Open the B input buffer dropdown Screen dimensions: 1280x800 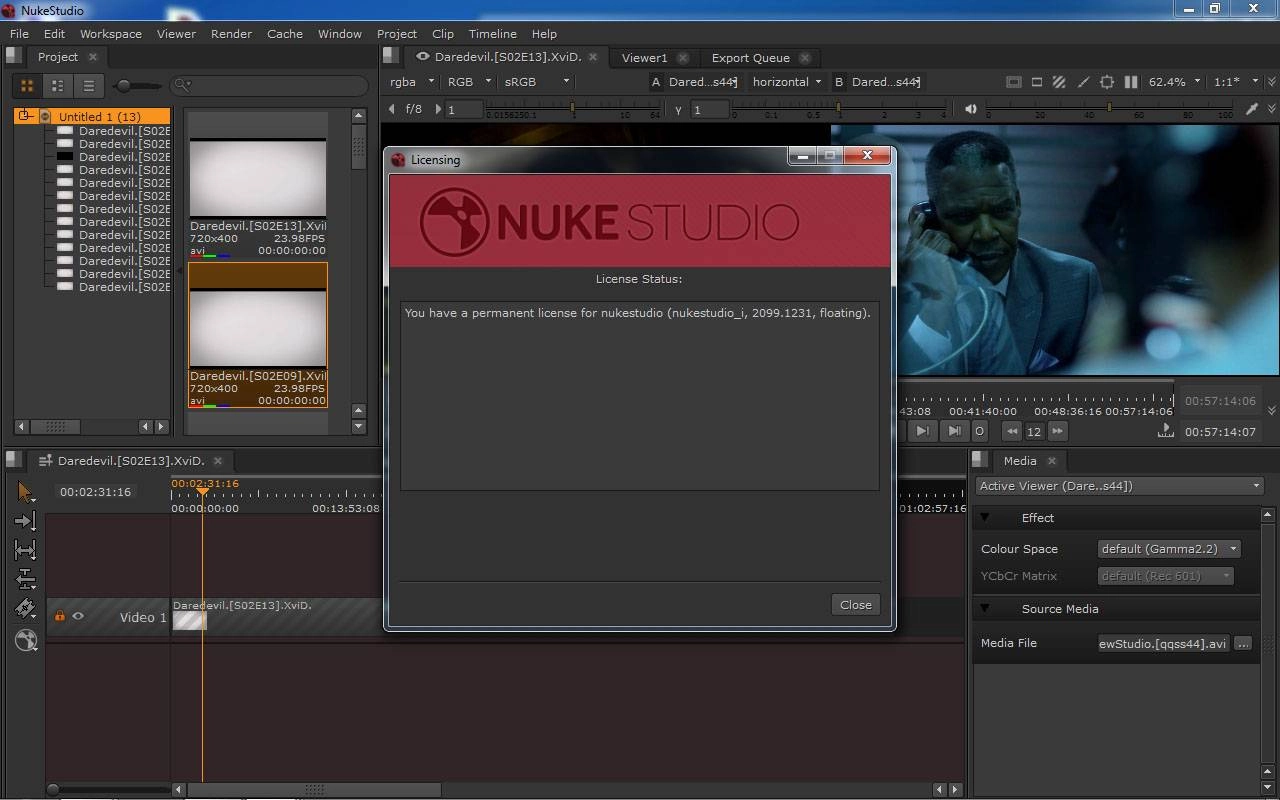coord(885,82)
